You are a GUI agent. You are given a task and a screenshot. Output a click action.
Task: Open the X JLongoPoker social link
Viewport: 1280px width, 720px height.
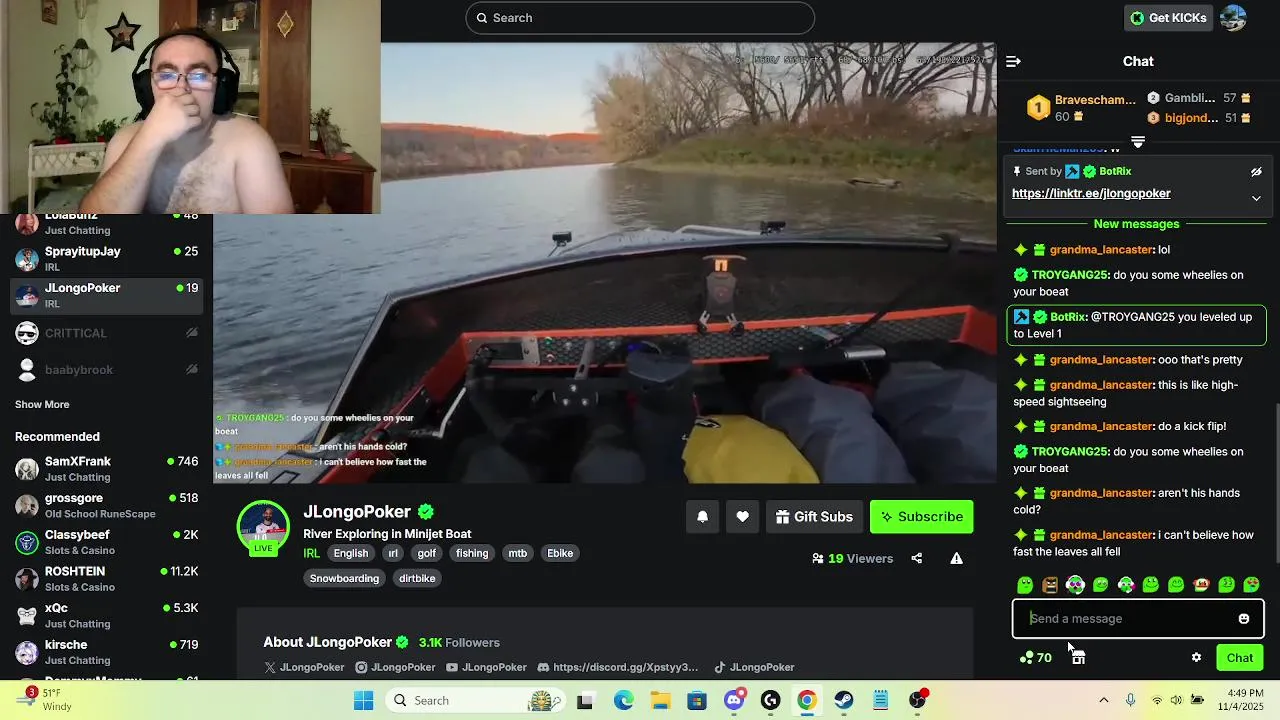coord(304,667)
